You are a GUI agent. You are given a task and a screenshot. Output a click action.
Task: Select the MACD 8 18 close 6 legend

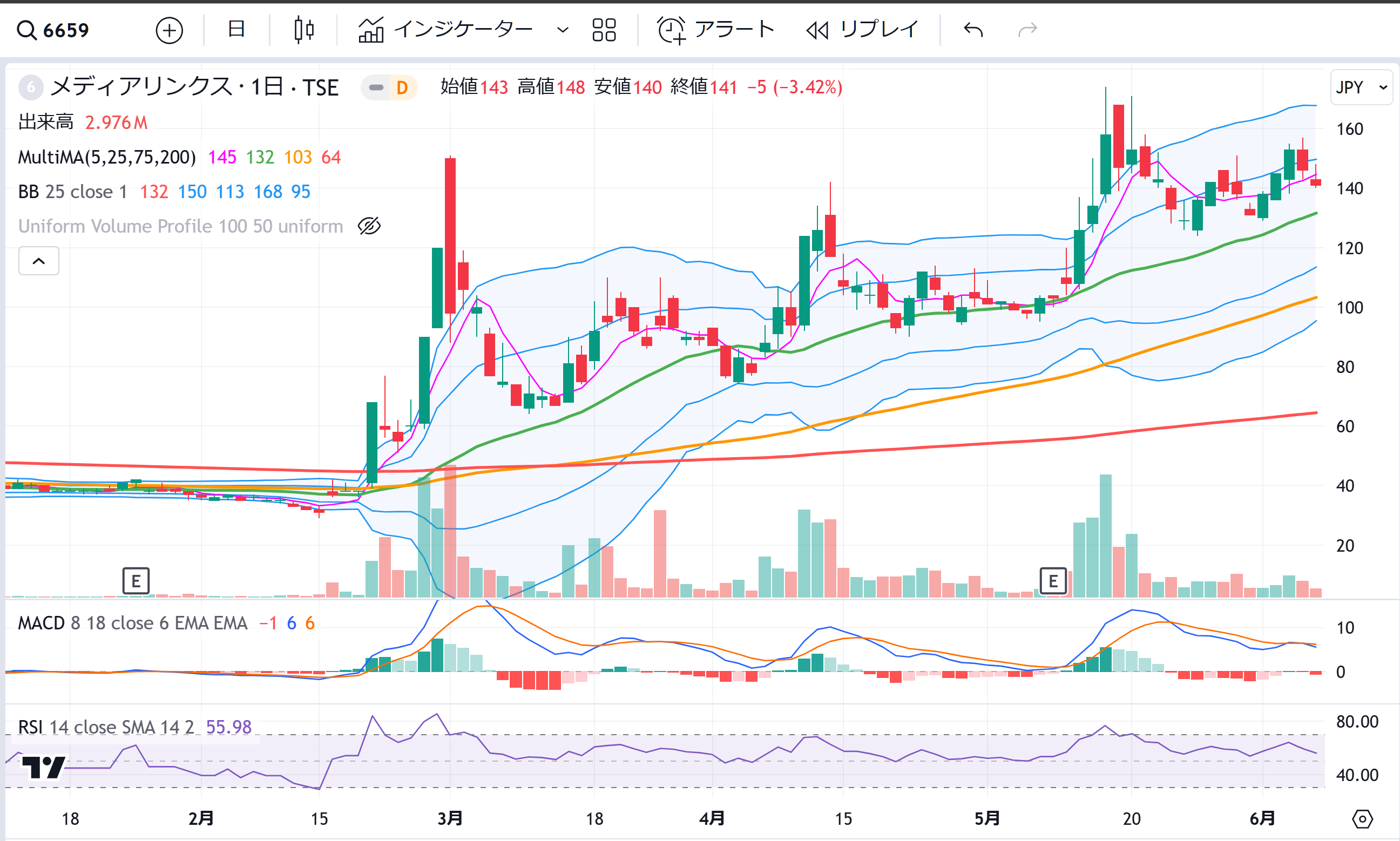pyautogui.click(x=133, y=623)
